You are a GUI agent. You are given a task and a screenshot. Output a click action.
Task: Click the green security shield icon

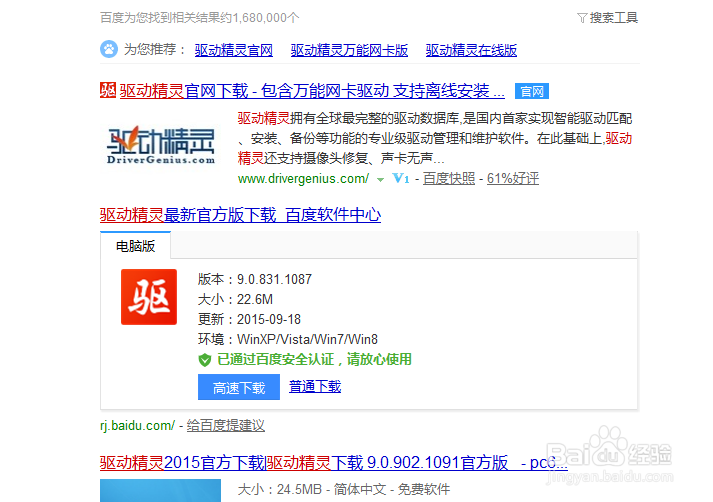[x=205, y=360]
